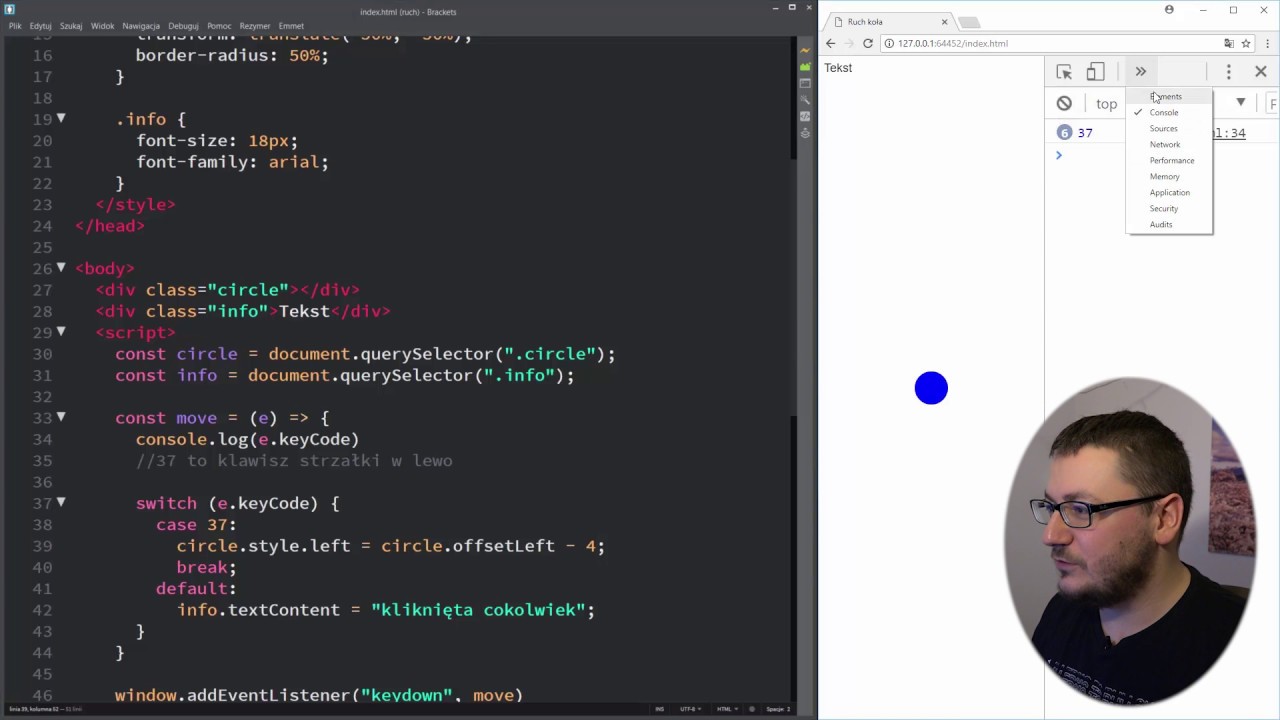Go forward in Chrome browser
The image size is (1280, 720).
click(849, 43)
